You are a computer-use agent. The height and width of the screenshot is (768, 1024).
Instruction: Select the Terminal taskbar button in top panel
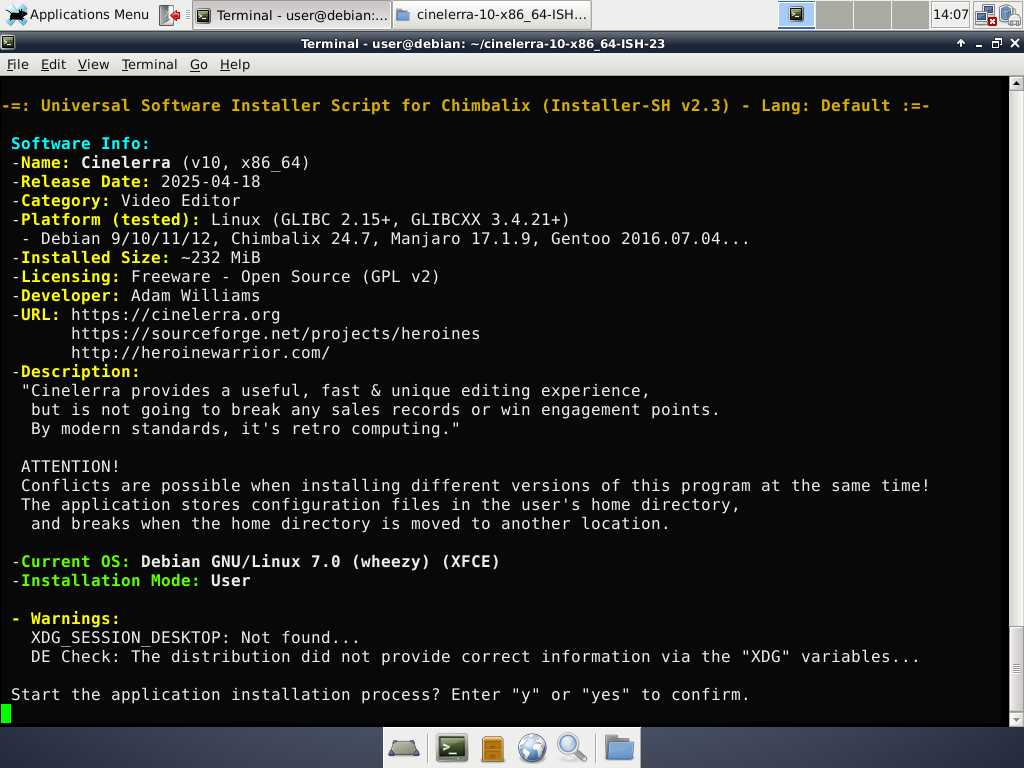[292, 15]
